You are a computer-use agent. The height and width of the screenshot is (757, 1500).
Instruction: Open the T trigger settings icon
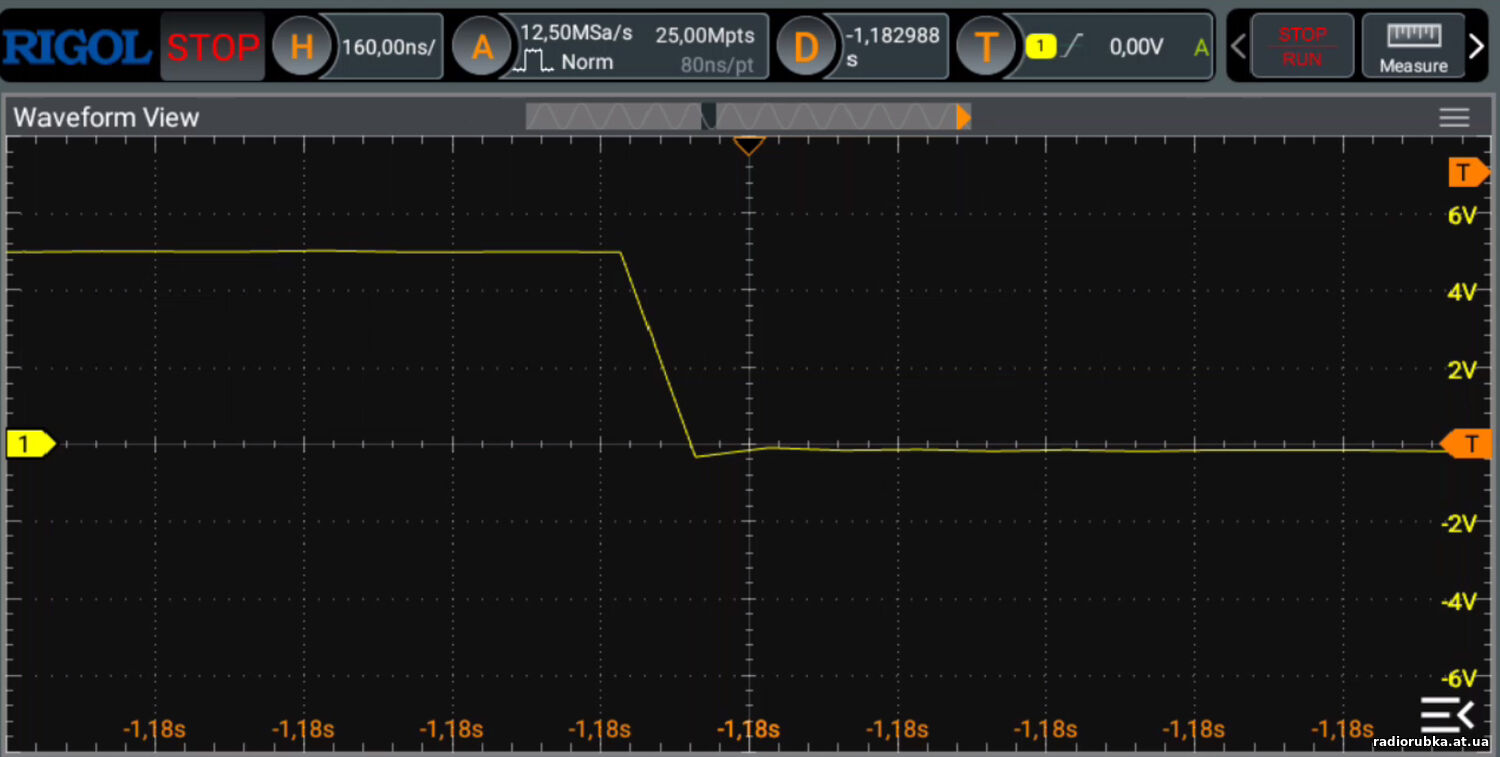(986, 46)
